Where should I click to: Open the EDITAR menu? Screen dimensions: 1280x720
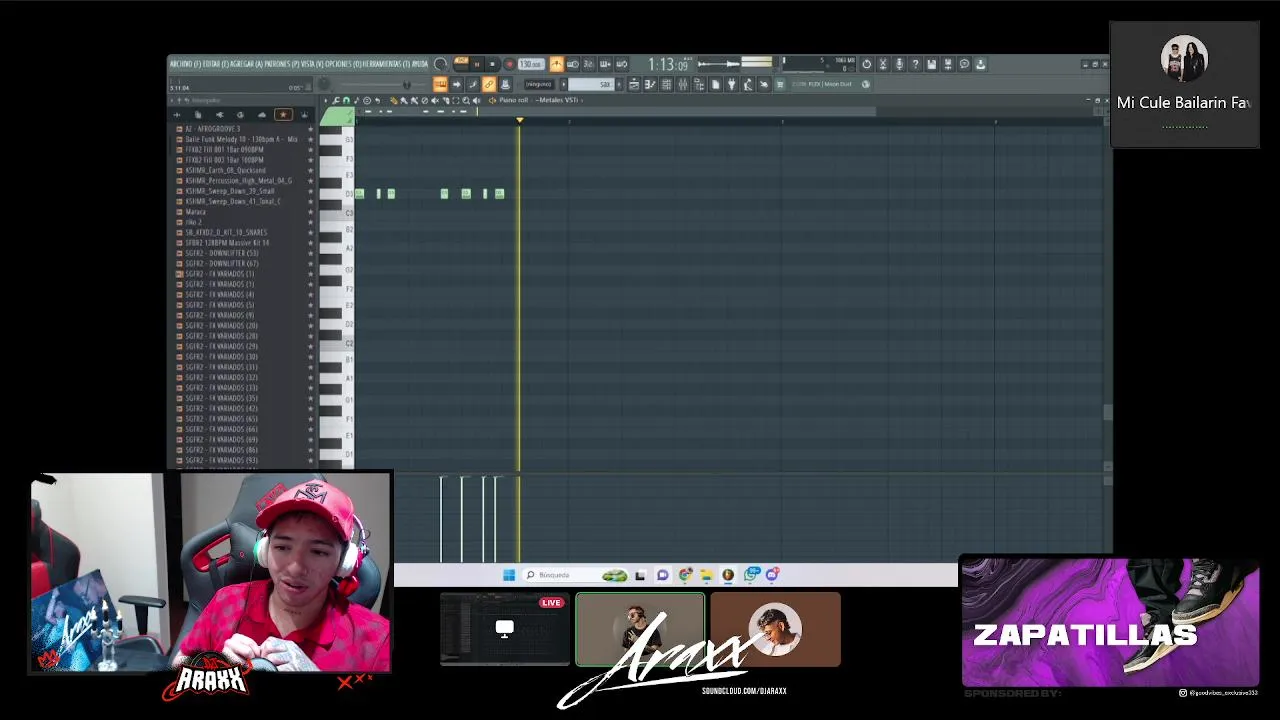(215, 64)
